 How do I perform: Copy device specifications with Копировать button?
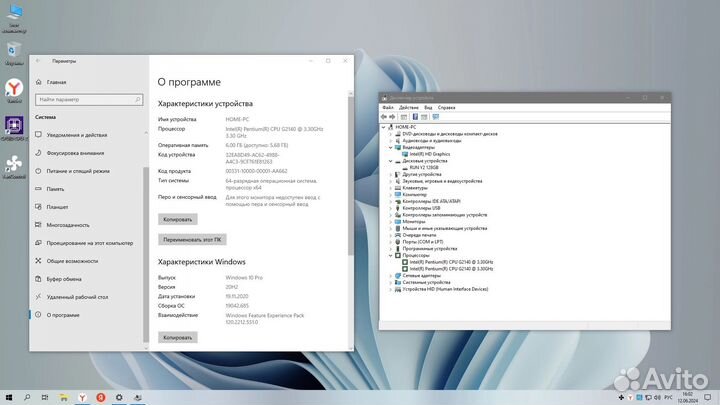tap(178, 219)
